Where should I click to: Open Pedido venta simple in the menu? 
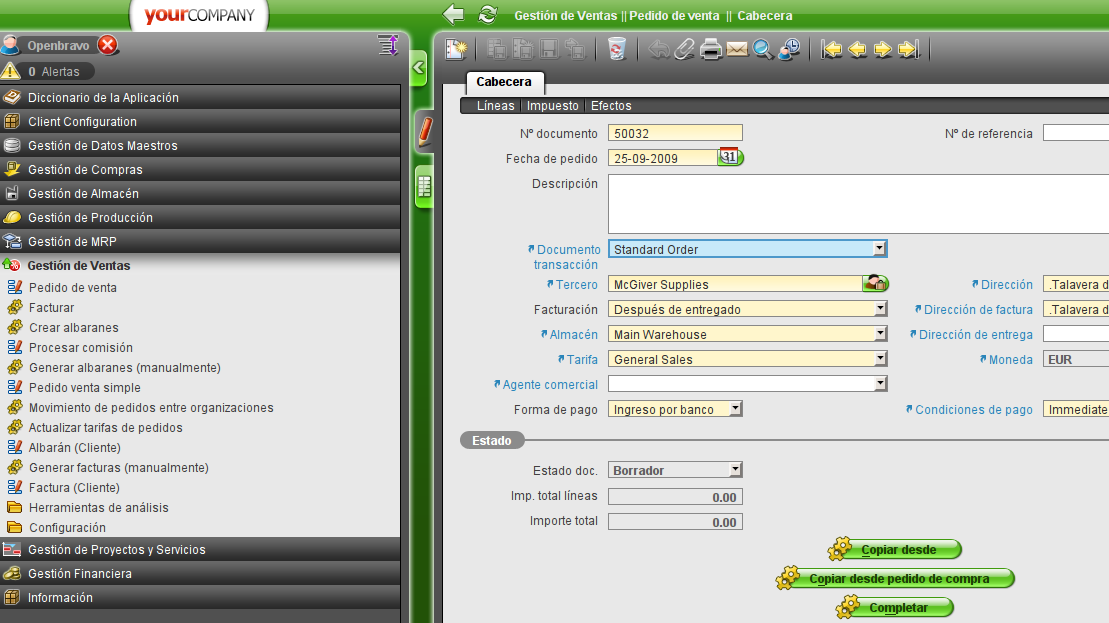click(x=85, y=388)
